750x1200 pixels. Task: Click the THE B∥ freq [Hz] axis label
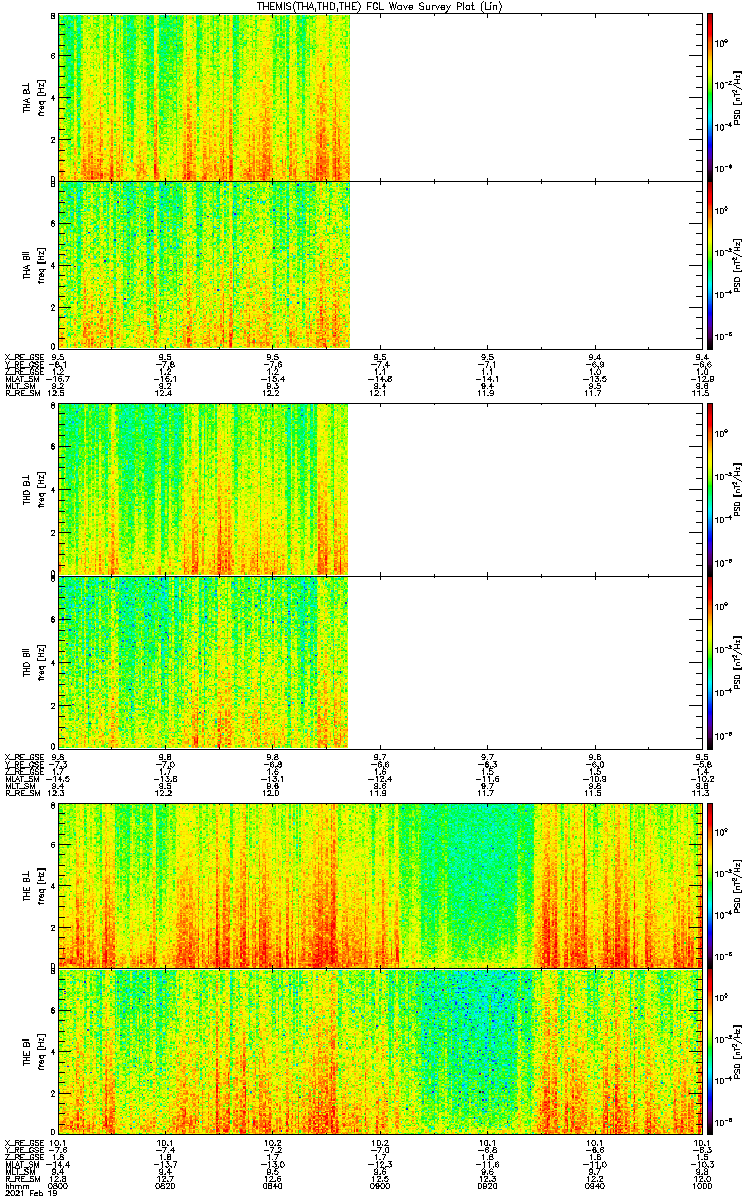pos(40,1050)
